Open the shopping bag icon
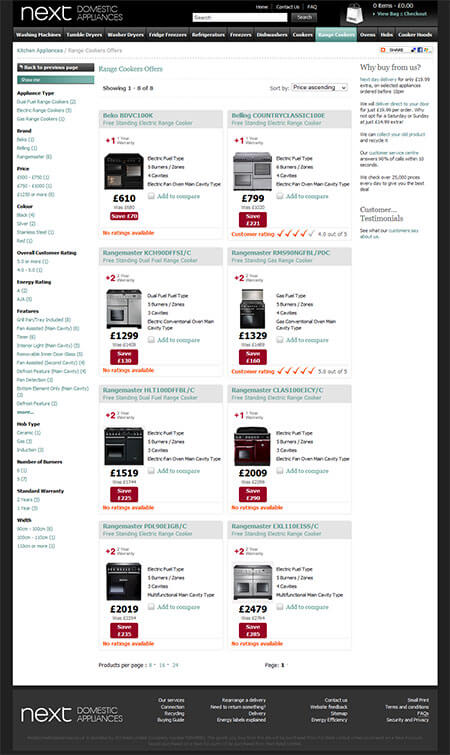This screenshot has height=755, width=450. point(355,14)
